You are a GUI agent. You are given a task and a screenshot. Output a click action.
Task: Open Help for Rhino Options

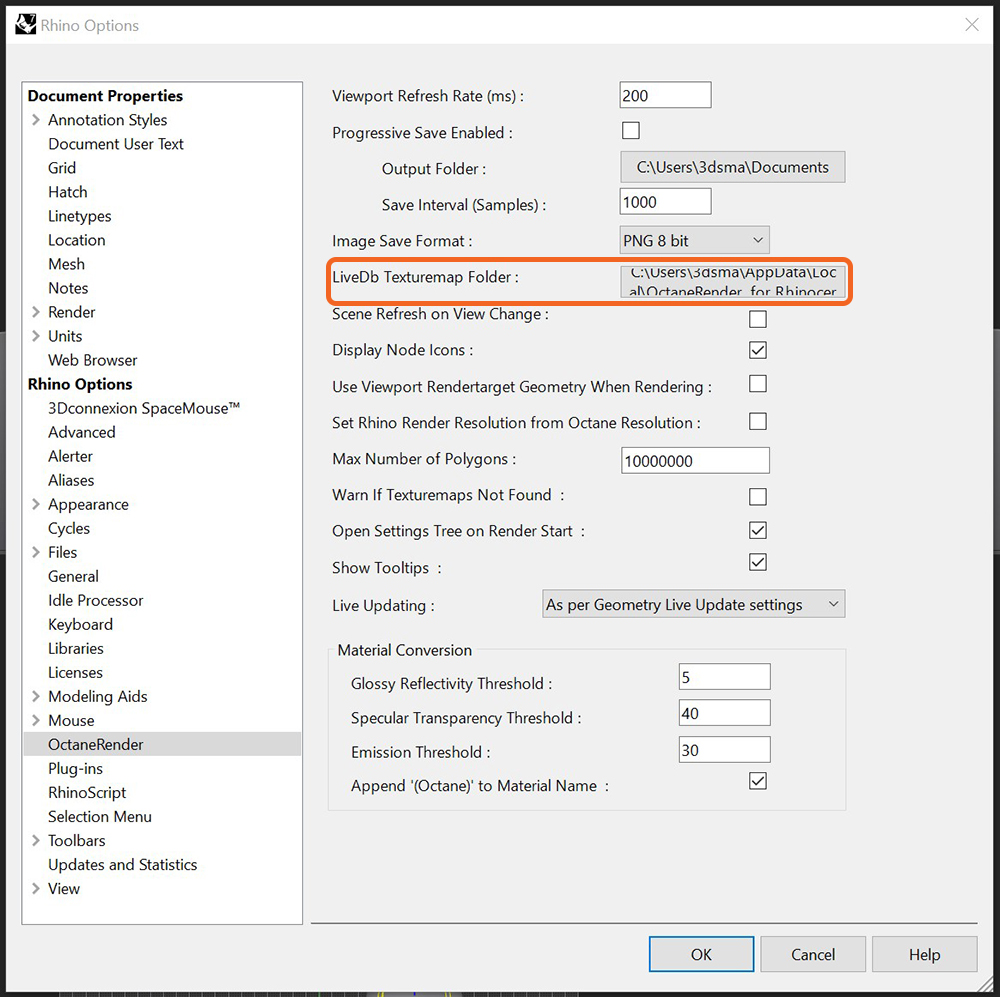(x=924, y=954)
